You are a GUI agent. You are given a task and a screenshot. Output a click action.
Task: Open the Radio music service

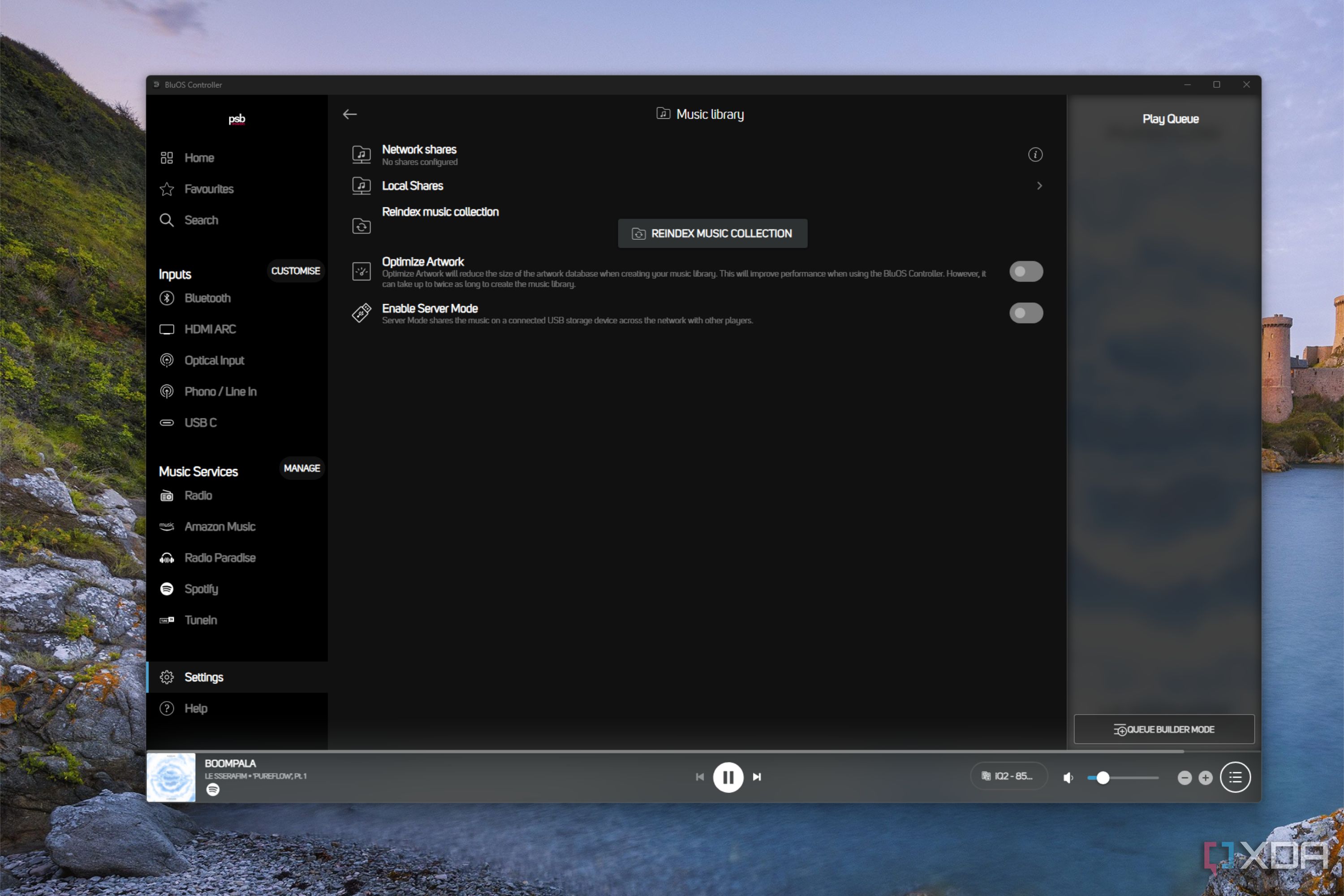tap(237, 495)
